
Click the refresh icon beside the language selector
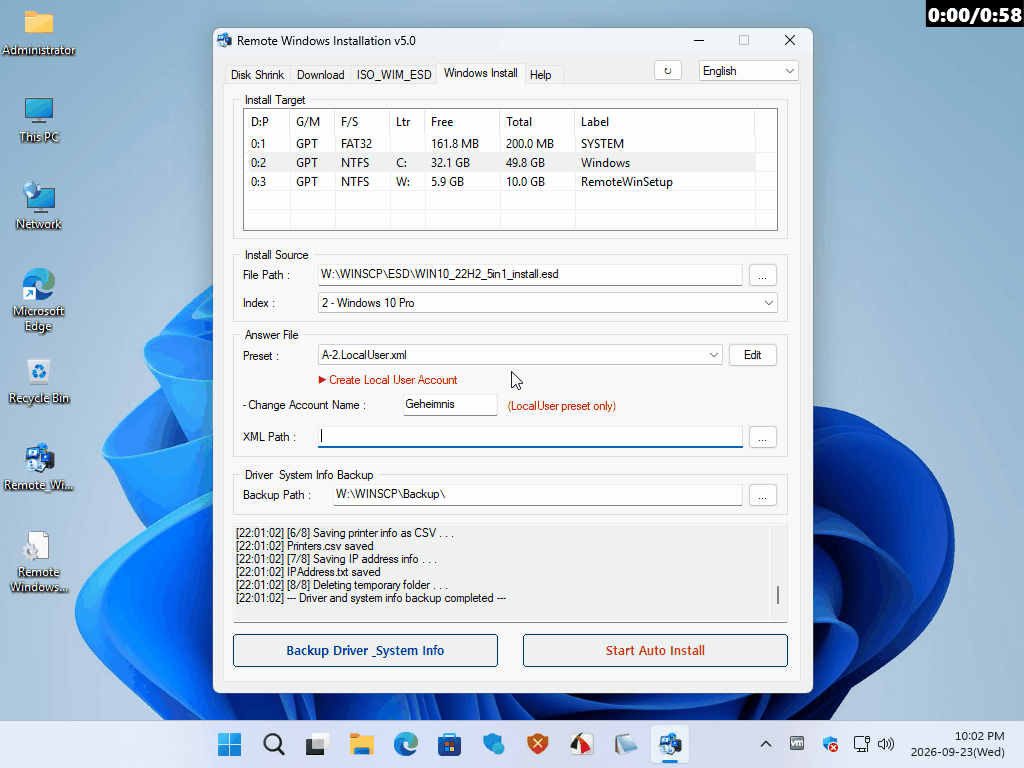pyautogui.click(x=667, y=71)
